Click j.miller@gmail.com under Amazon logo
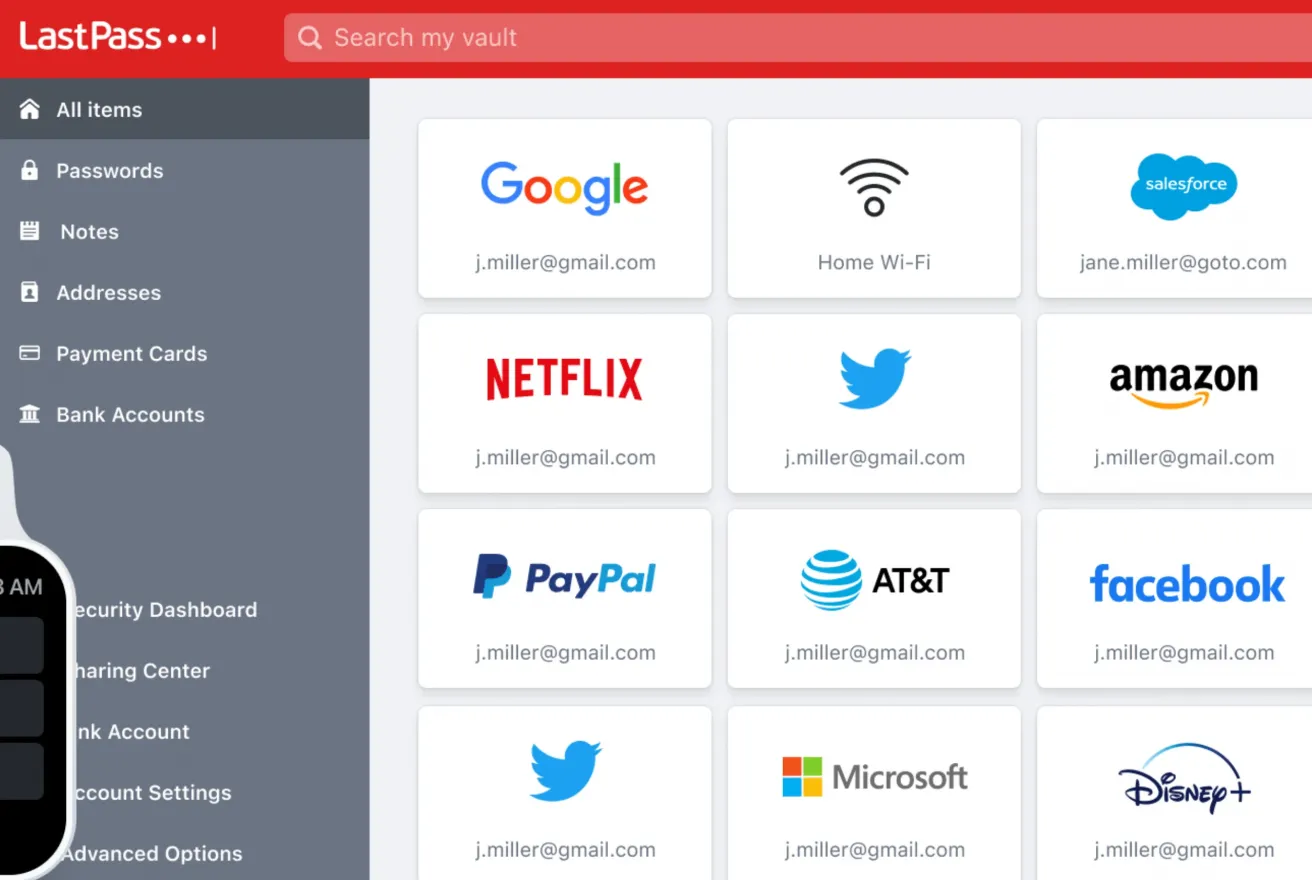Screen dimensions: 1312x880 1184,458
